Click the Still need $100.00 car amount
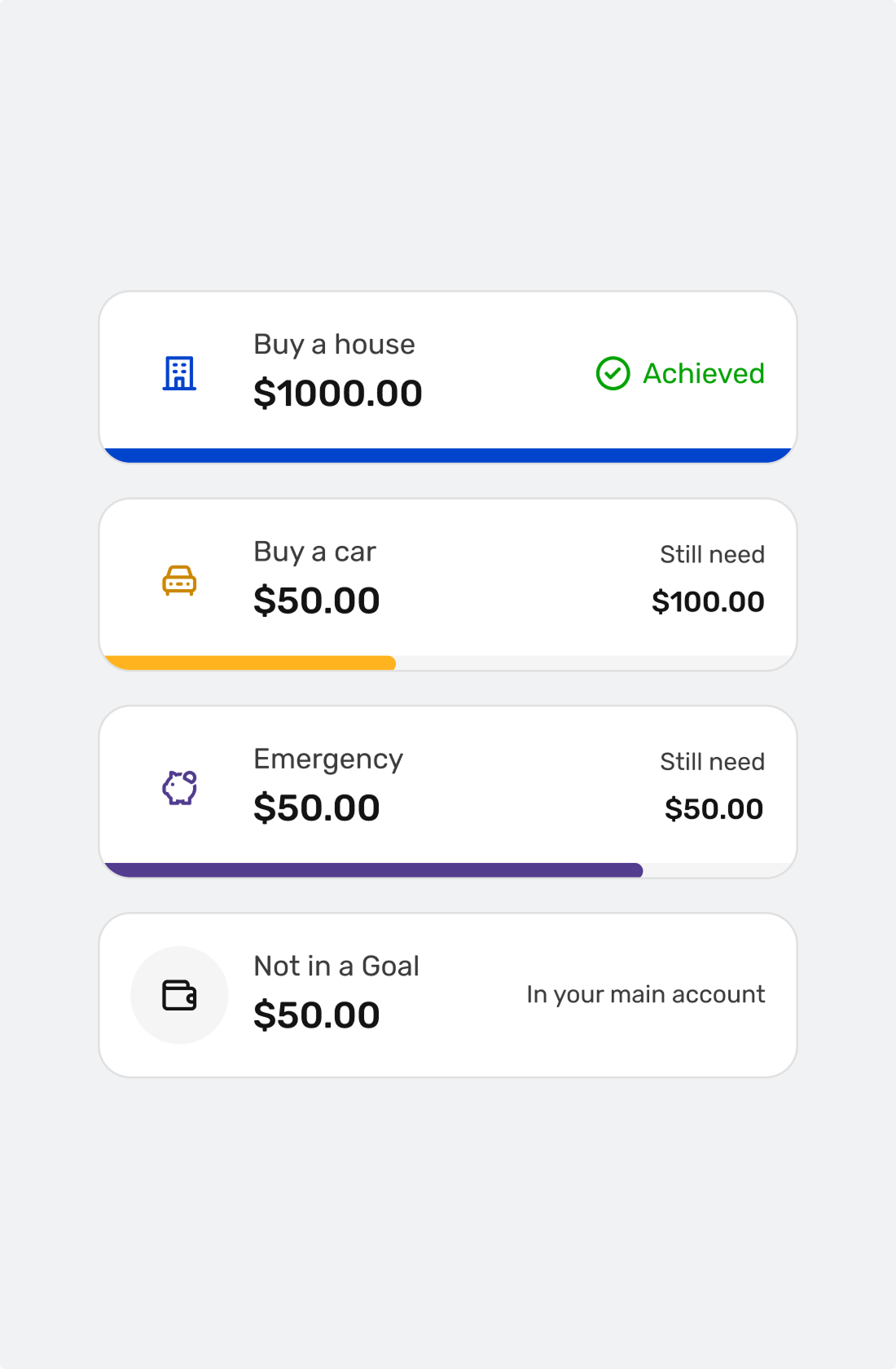The width and height of the screenshot is (896, 1369). [x=708, y=601]
